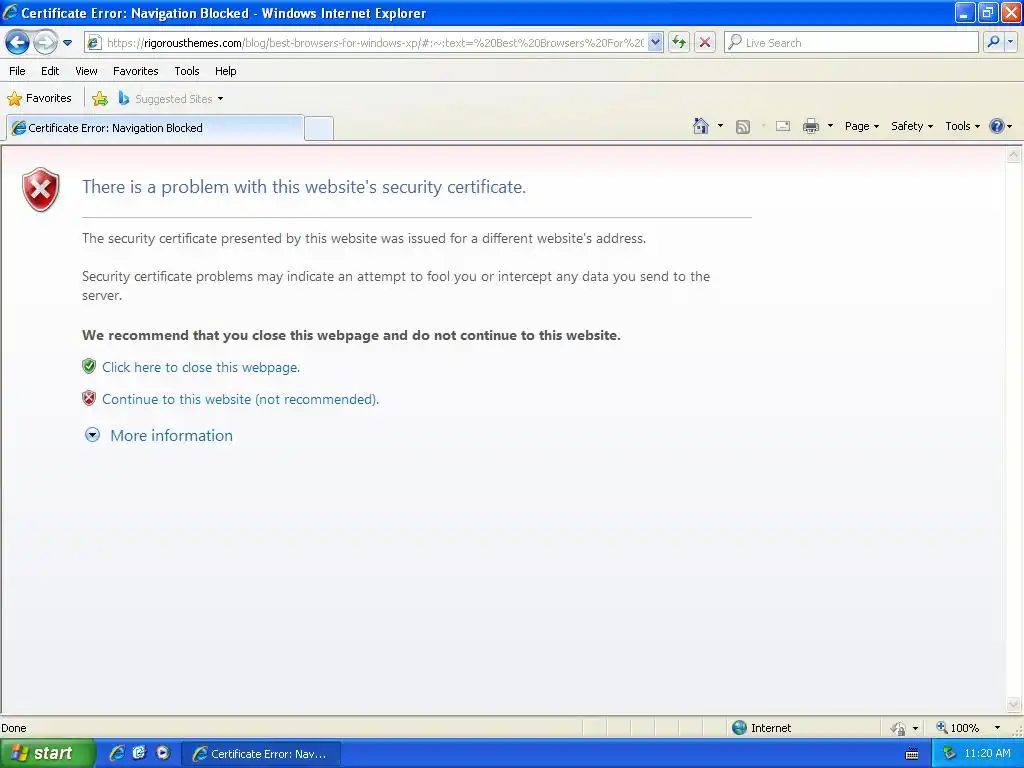The image size is (1024, 768).
Task: Open the recent pages dropdown arrow
Action: point(67,43)
